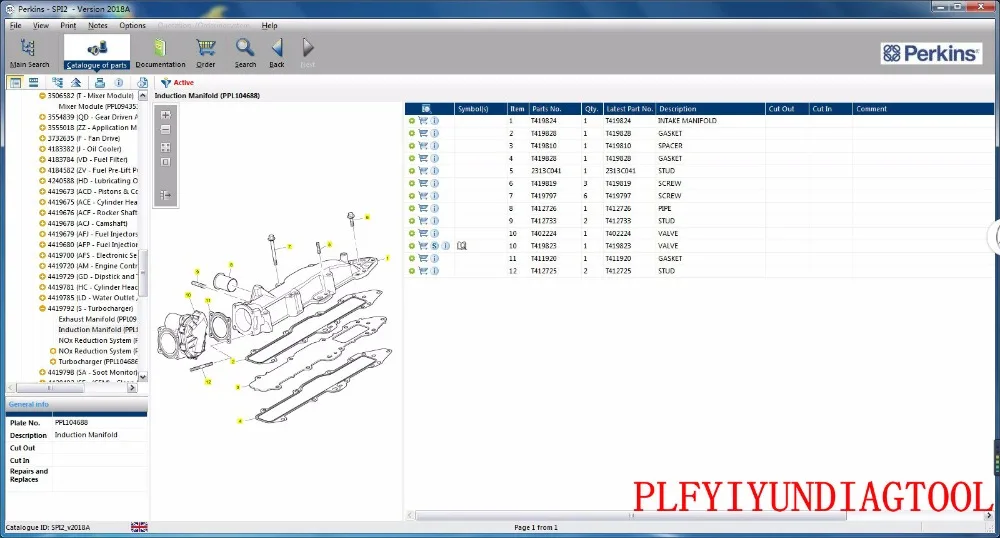The height and width of the screenshot is (538, 1000).
Task: Select Induction Manifold tree entry
Action: click(98, 330)
